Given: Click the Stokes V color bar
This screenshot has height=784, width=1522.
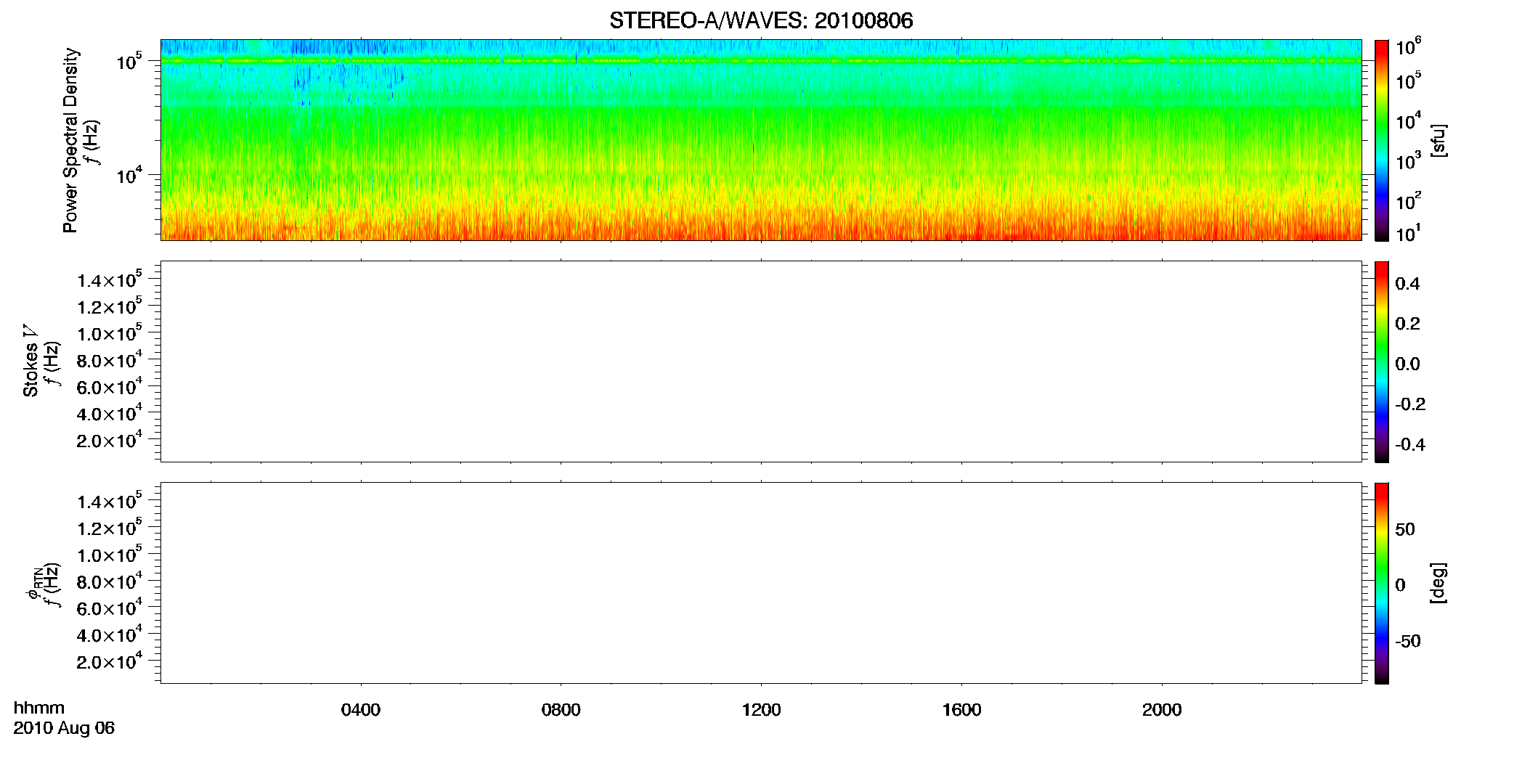Looking at the screenshot, I should click(1382, 362).
